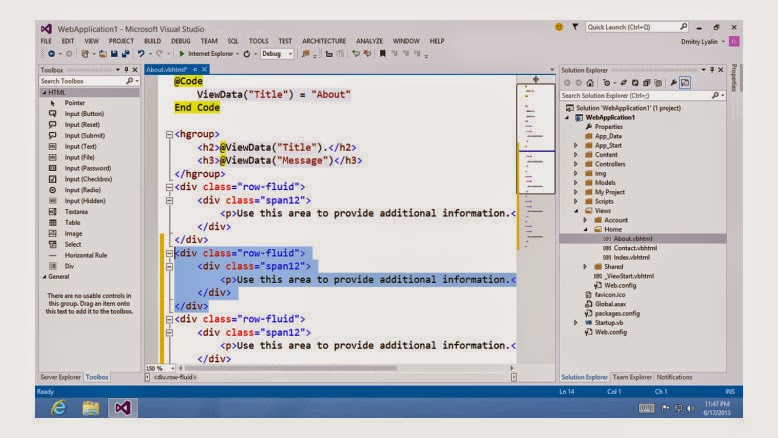This screenshot has height=438, width=778.
Task: Click the bookmark icon in the toolbar
Action: [x=383, y=54]
